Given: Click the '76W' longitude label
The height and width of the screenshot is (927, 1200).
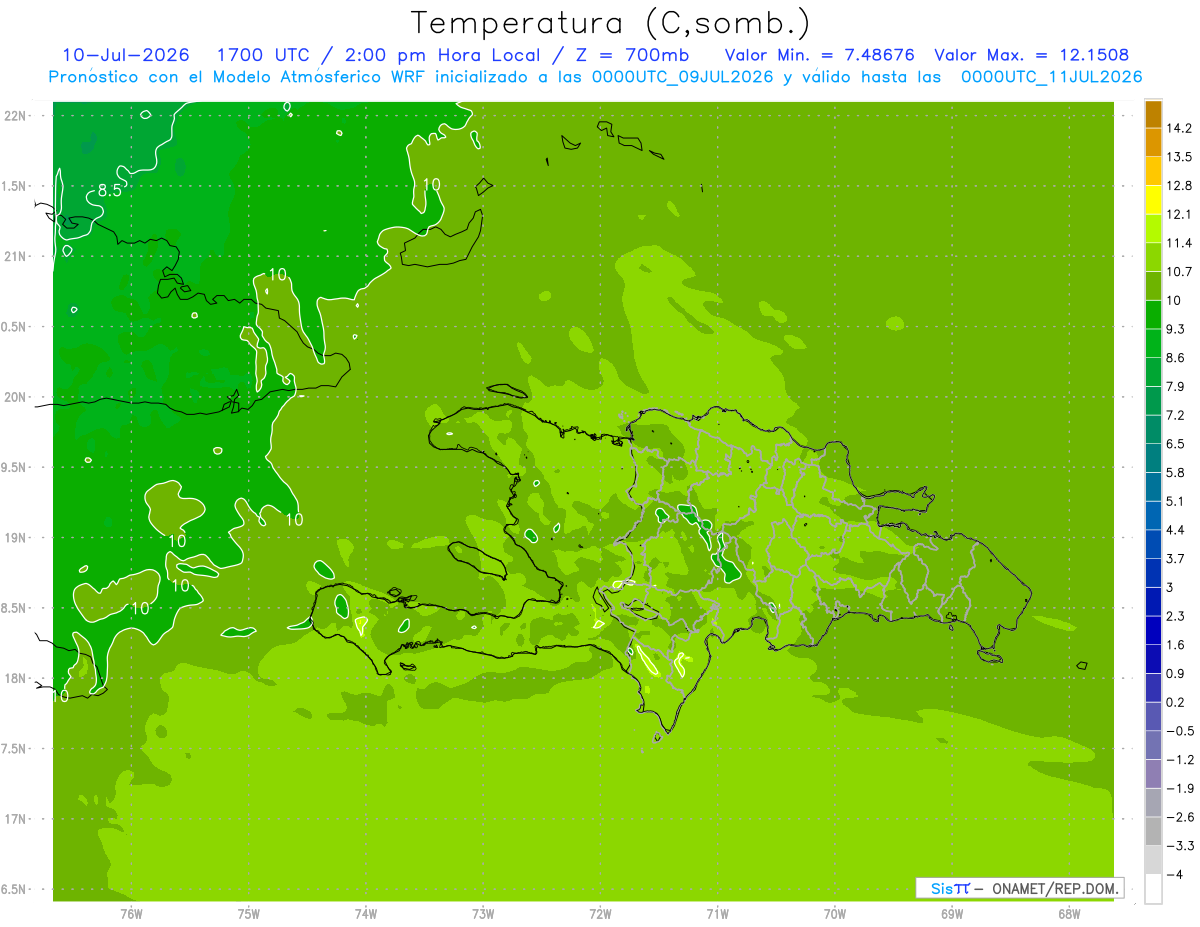Looking at the screenshot, I should (x=131, y=914).
